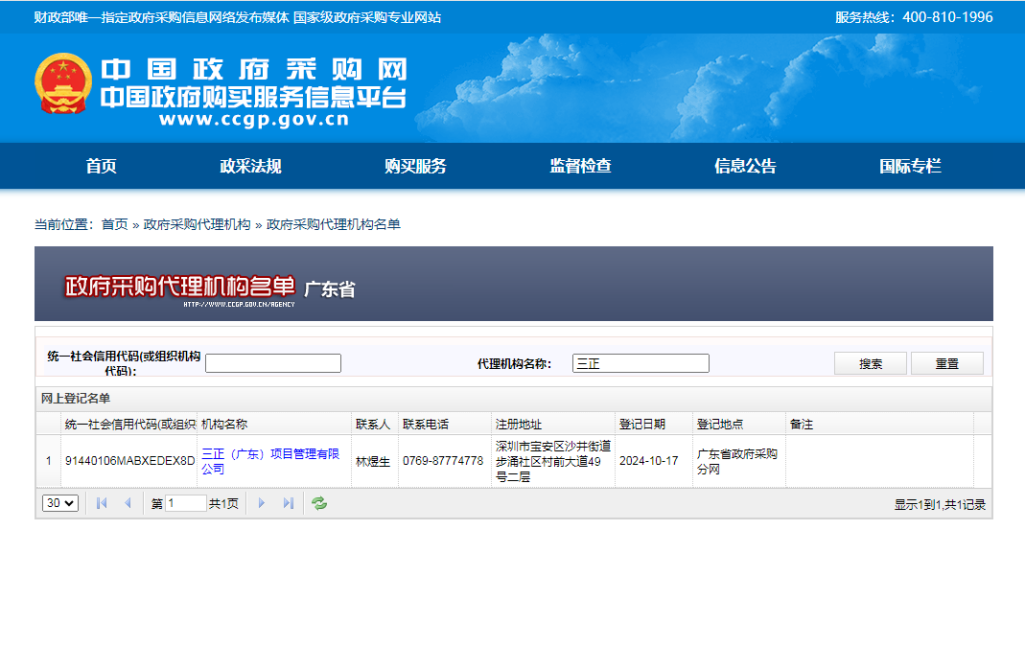Click the 联系电话 column header

tap(445, 424)
